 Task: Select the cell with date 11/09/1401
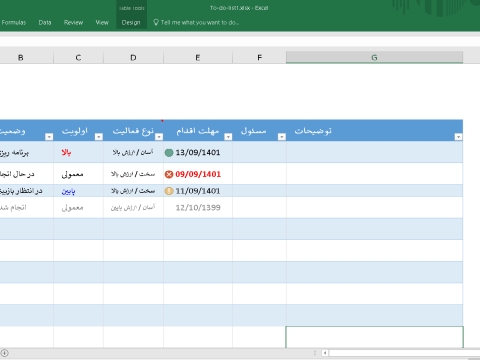pos(198,191)
